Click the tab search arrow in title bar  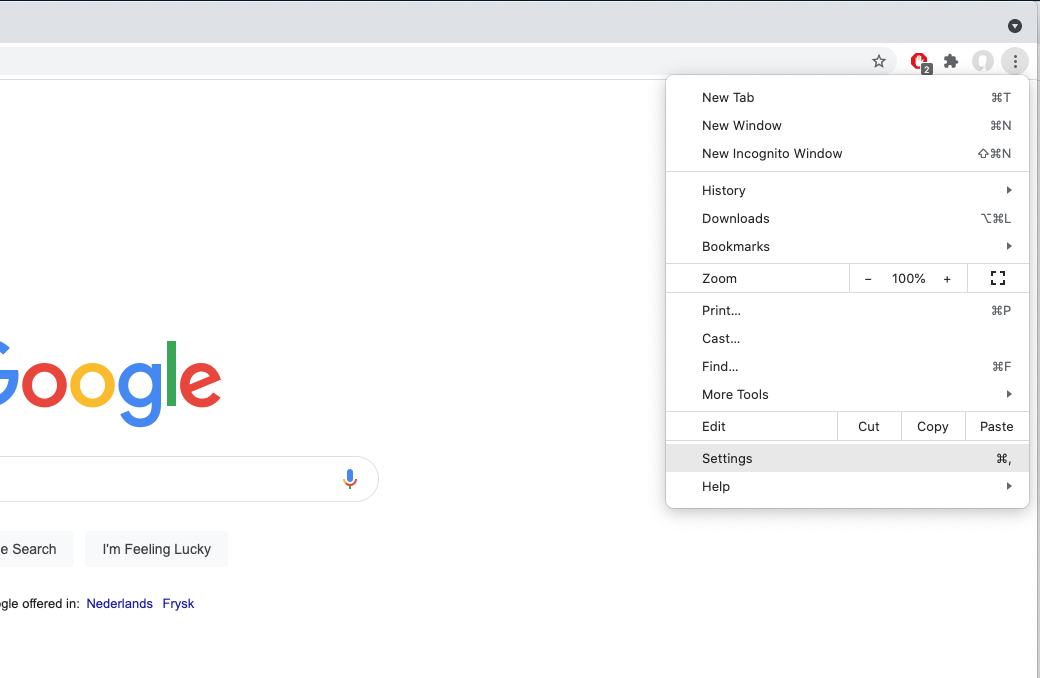(1015, 26)
